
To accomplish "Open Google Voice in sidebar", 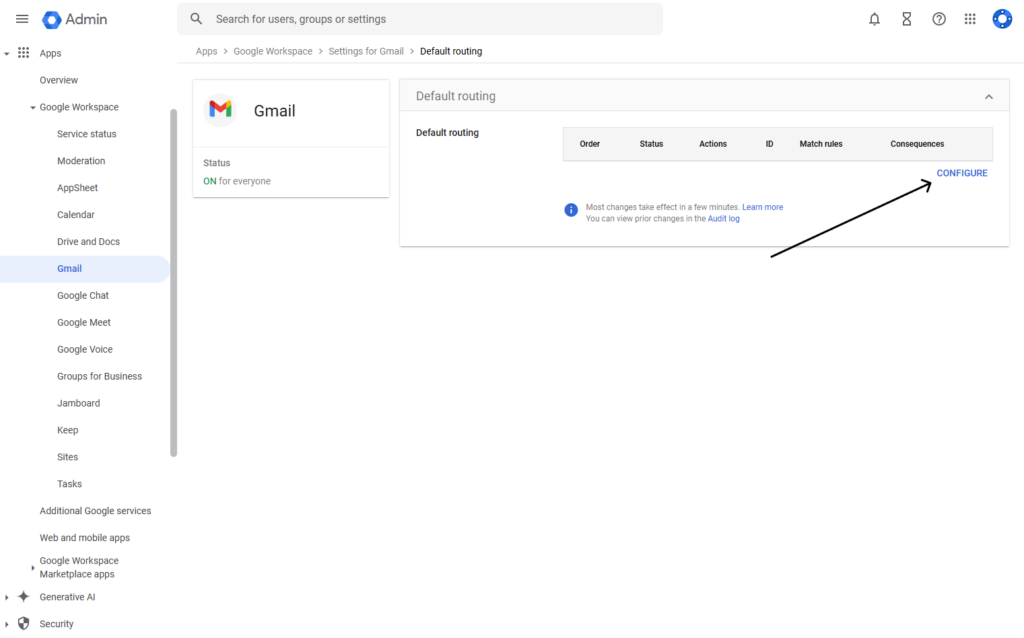I will [85, 349].
